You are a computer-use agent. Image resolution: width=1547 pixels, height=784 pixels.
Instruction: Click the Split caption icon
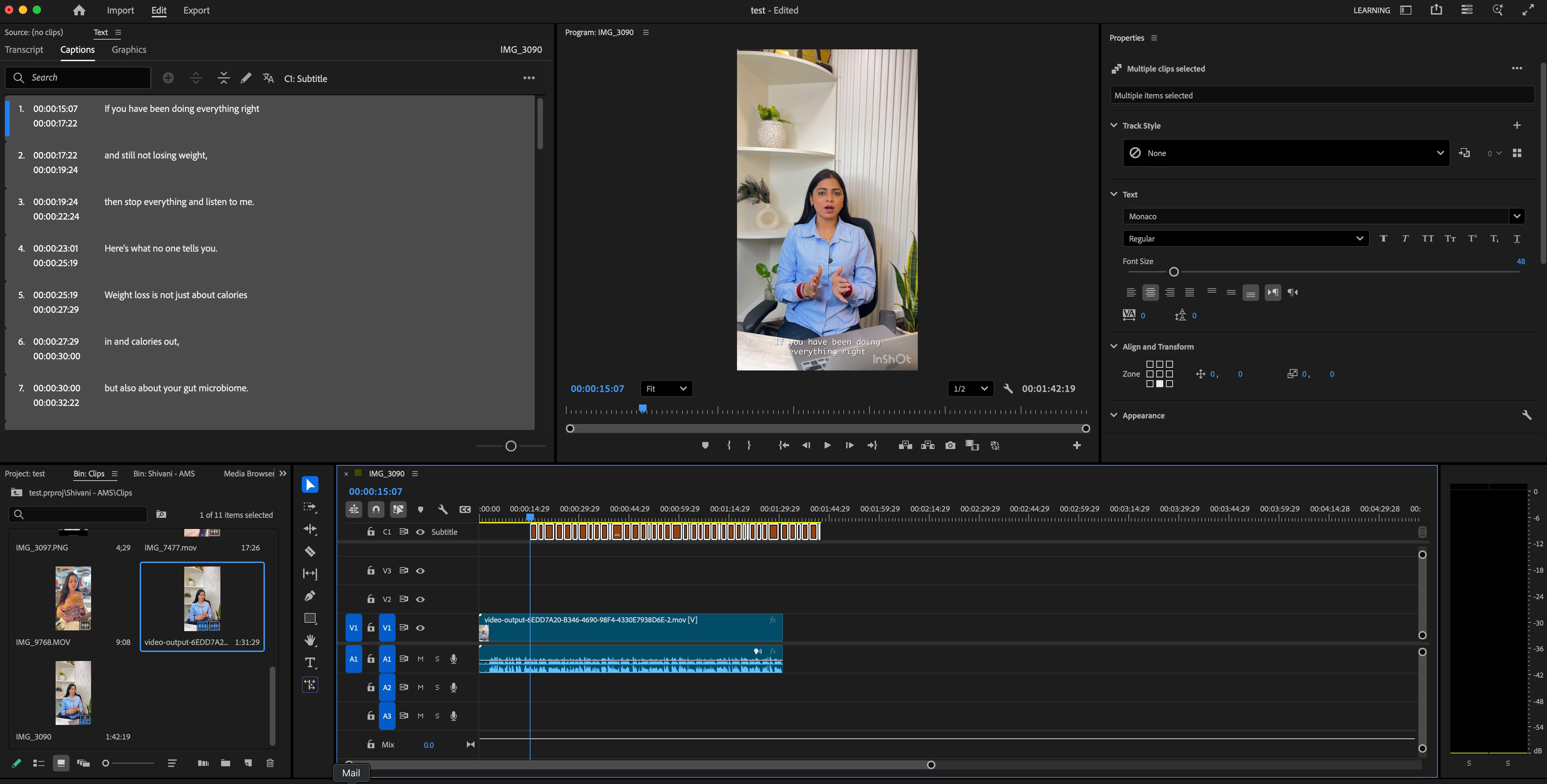[x=196, y=78]
